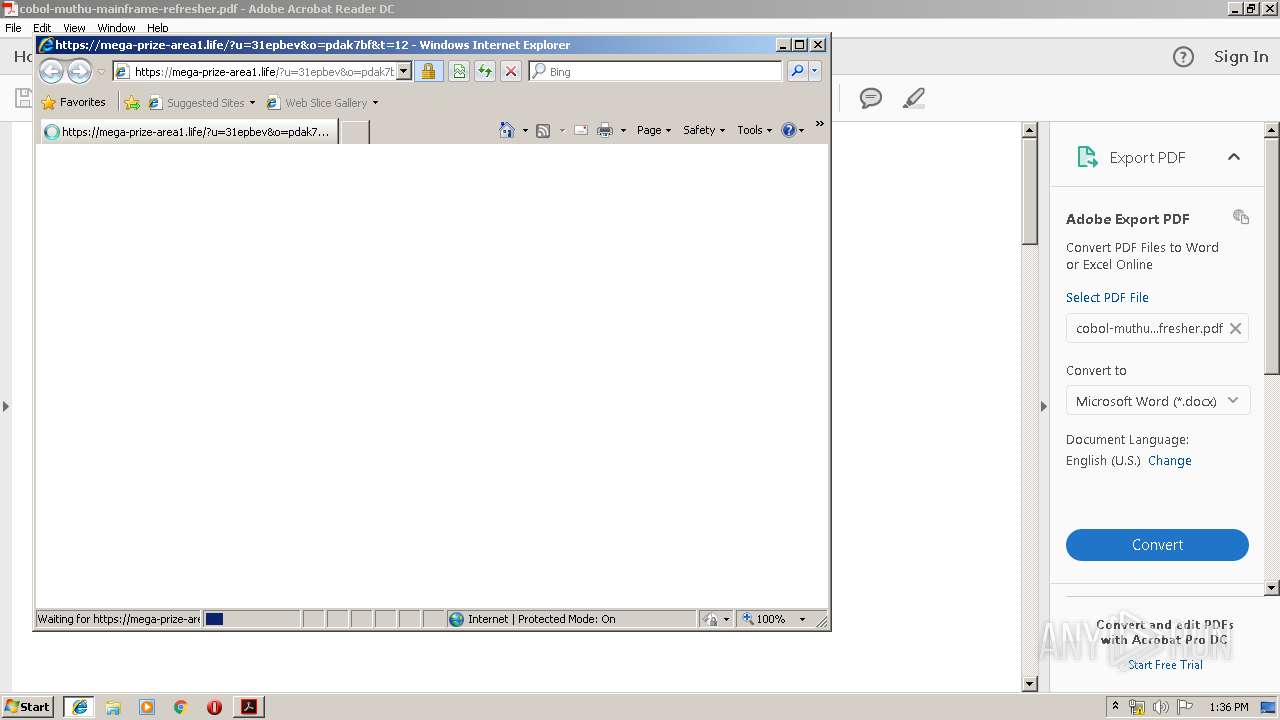
Task: Remove cobol-muthu...fresher.pdf selected file
Action: [1235, 328]
